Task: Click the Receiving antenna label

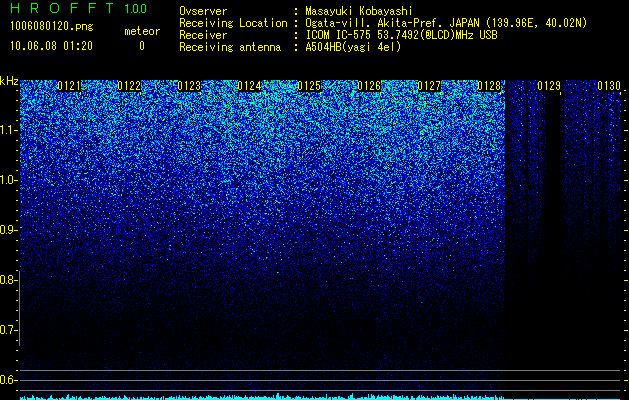Action: tap(230, 47)
